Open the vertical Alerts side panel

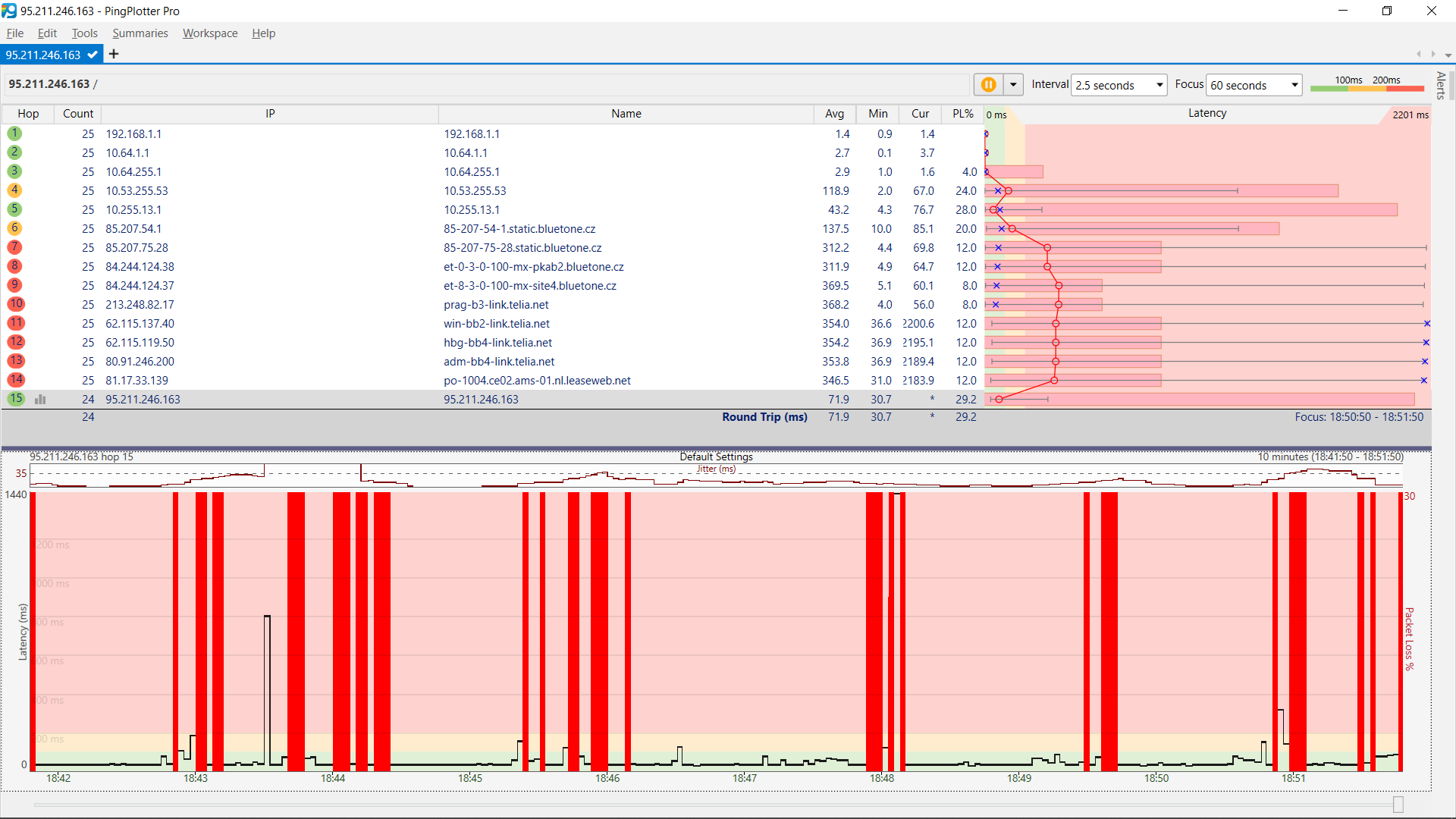[x=1441, y=86]
